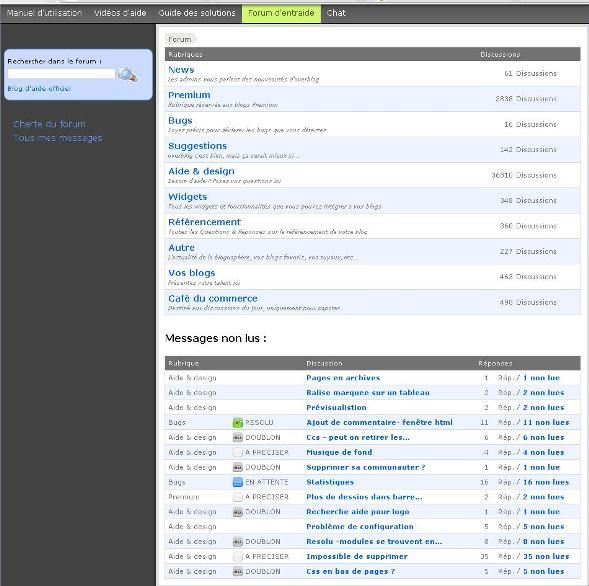Open the Forum d'entraide tab

(281, 13)
